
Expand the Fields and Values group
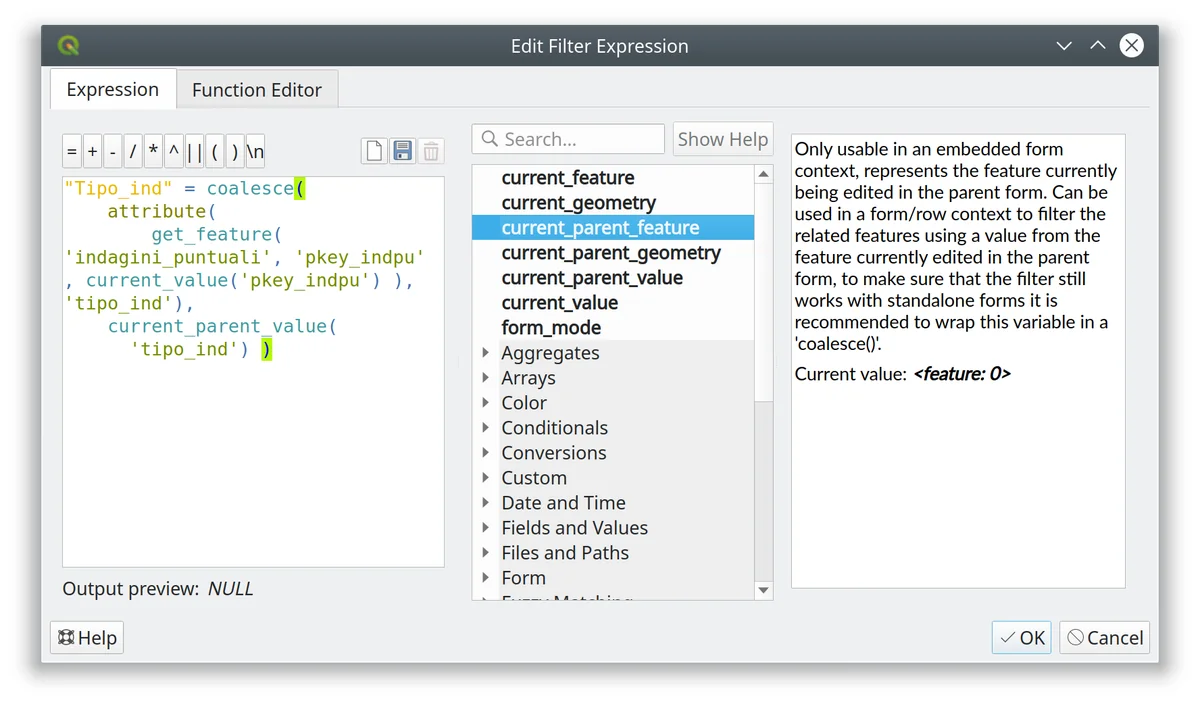tap(486, 528)
